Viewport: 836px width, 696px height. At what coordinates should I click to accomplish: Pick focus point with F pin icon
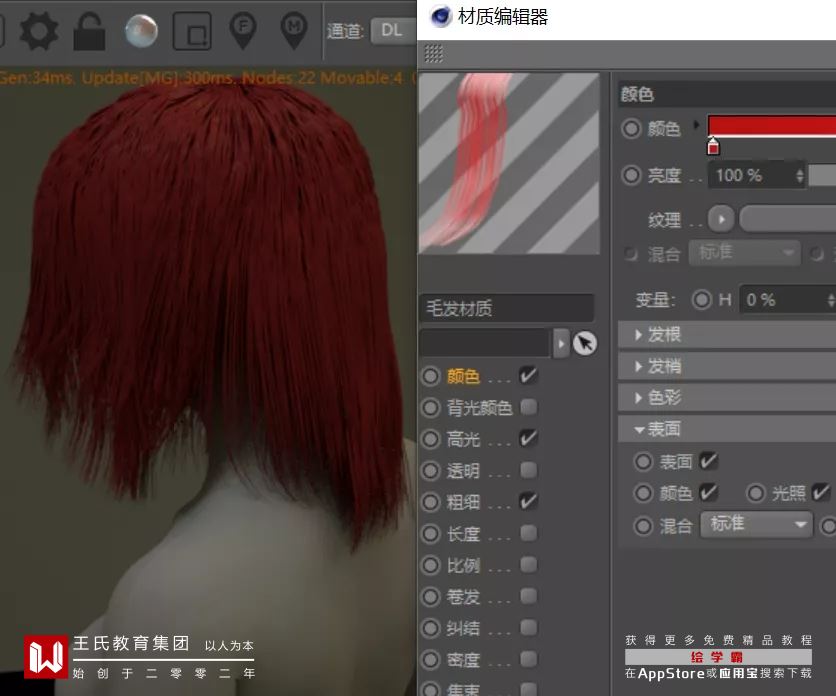(243, 31)
